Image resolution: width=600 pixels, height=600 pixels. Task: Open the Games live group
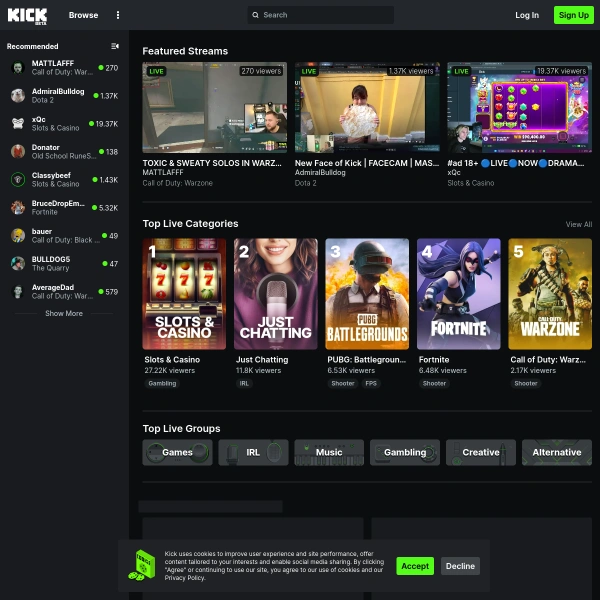point(177,452)
